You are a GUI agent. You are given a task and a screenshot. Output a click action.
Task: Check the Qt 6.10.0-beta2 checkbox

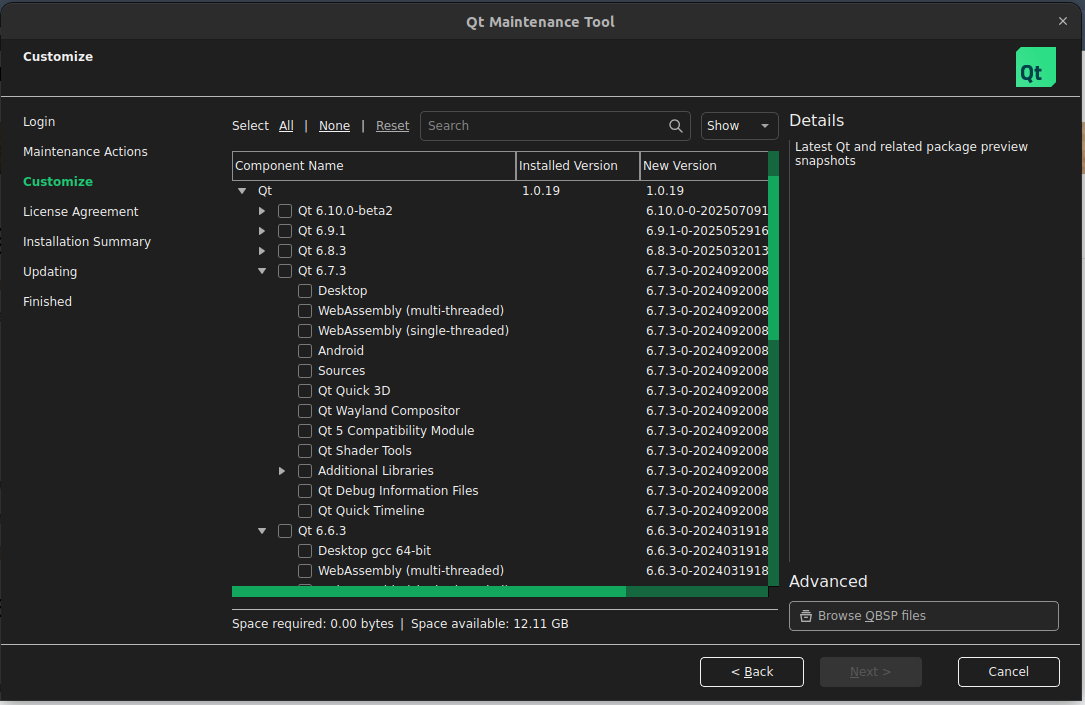(x=285, y=211)
